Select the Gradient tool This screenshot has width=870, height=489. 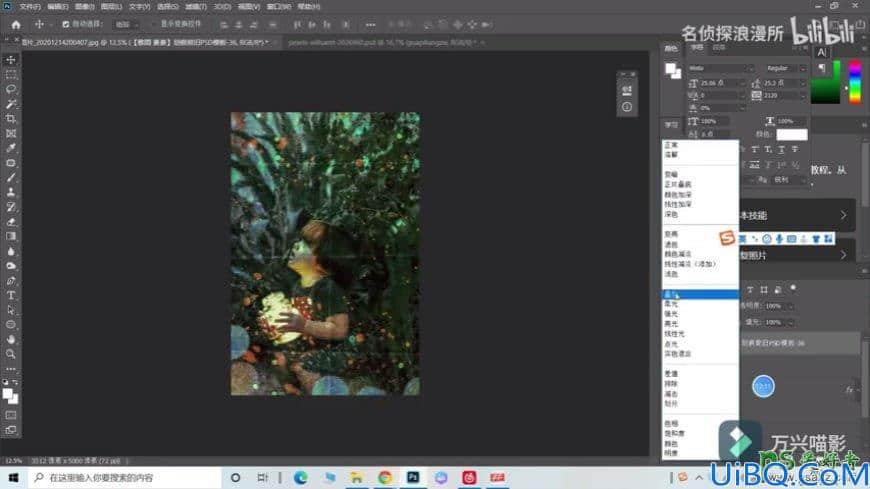[11, 236]
